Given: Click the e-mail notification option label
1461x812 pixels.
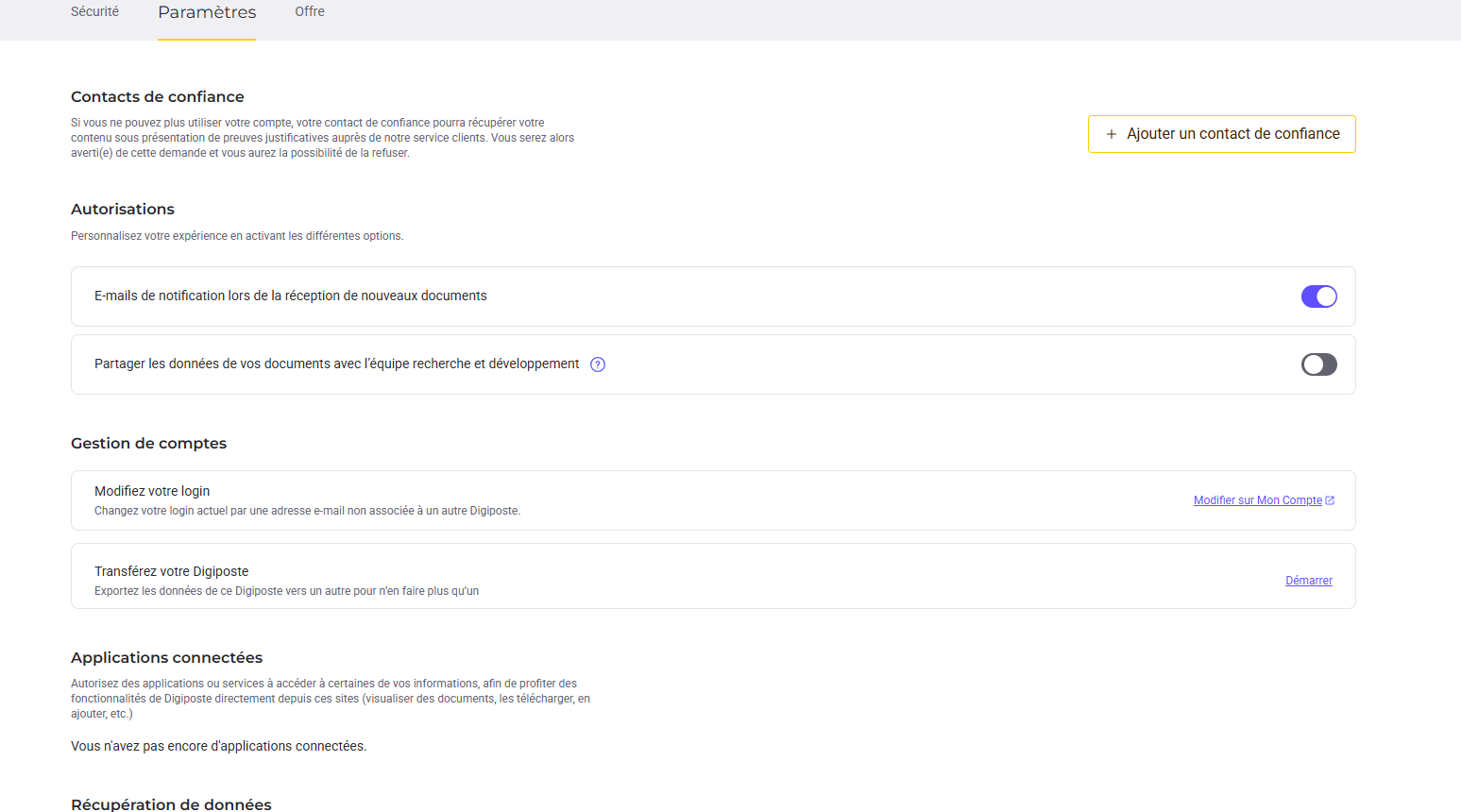Looking at the screenshot, I should pos(290,296).
